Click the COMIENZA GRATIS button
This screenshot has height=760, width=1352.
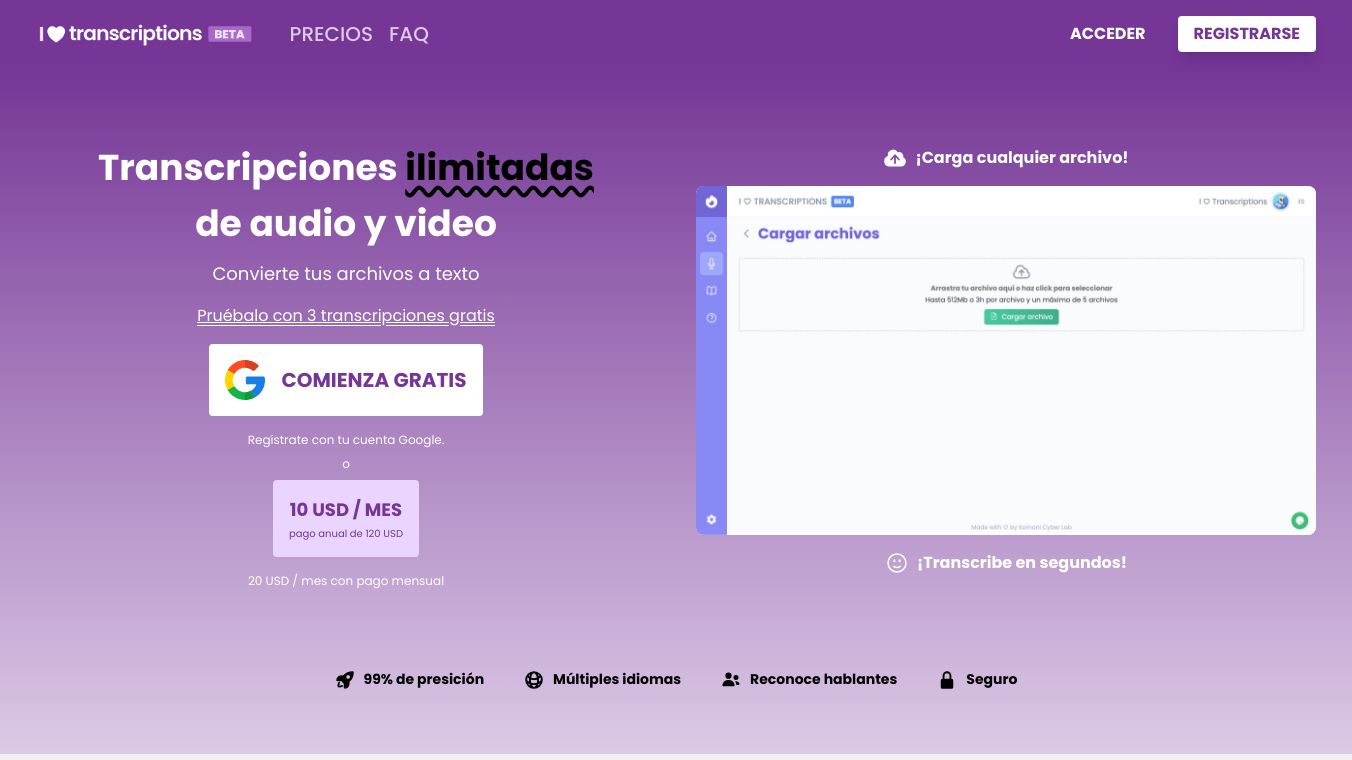(346, 380)
